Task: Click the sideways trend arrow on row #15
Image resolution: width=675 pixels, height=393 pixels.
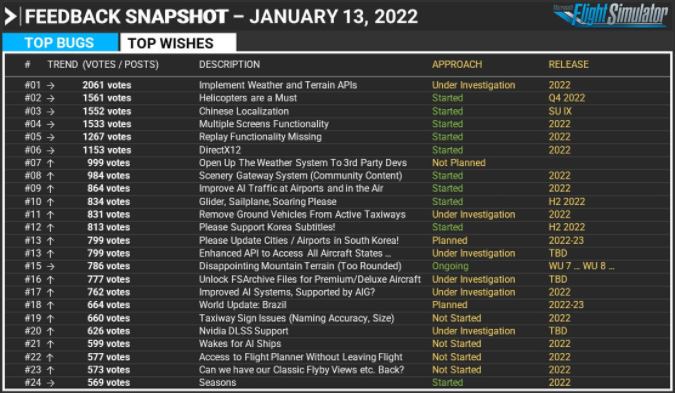Action: coord(50,266)
